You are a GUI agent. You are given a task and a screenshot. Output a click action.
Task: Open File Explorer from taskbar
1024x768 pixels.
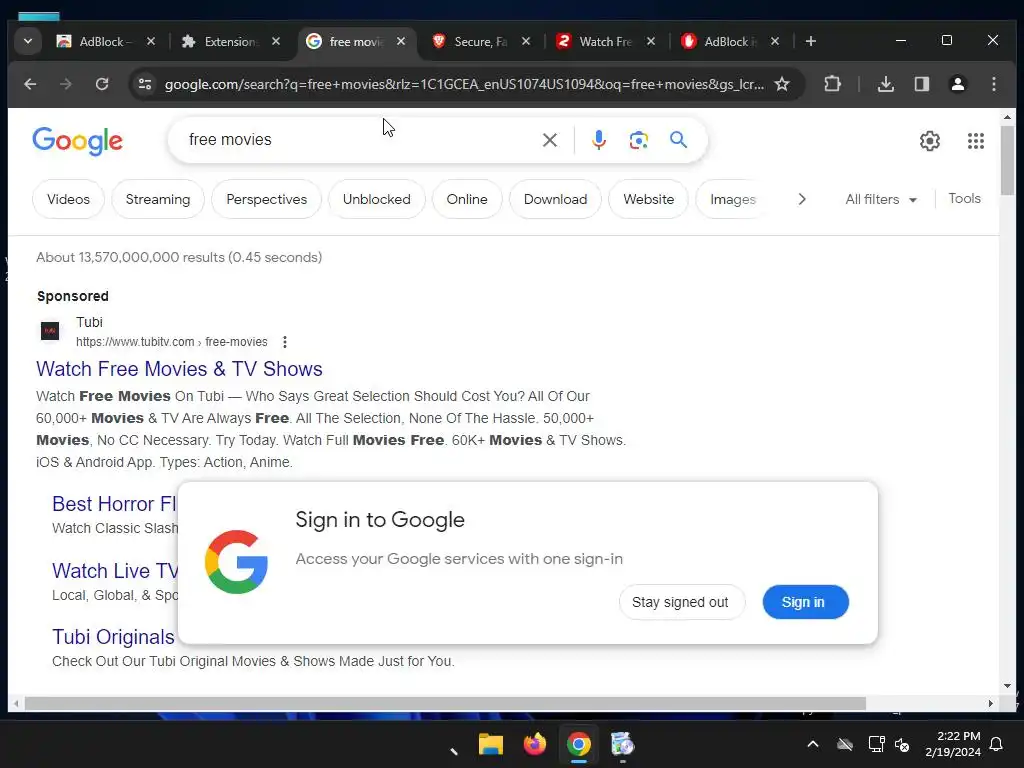click(490, 744)
